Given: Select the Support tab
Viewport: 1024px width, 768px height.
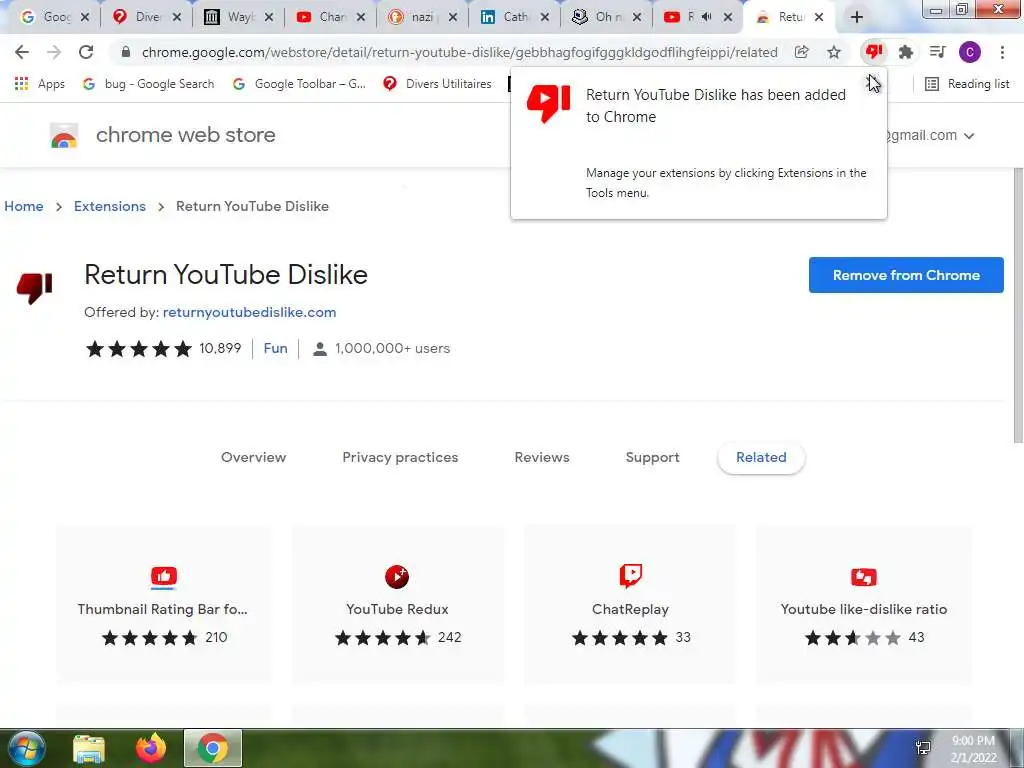Looking at the screenshot, I should coord(652,457).
